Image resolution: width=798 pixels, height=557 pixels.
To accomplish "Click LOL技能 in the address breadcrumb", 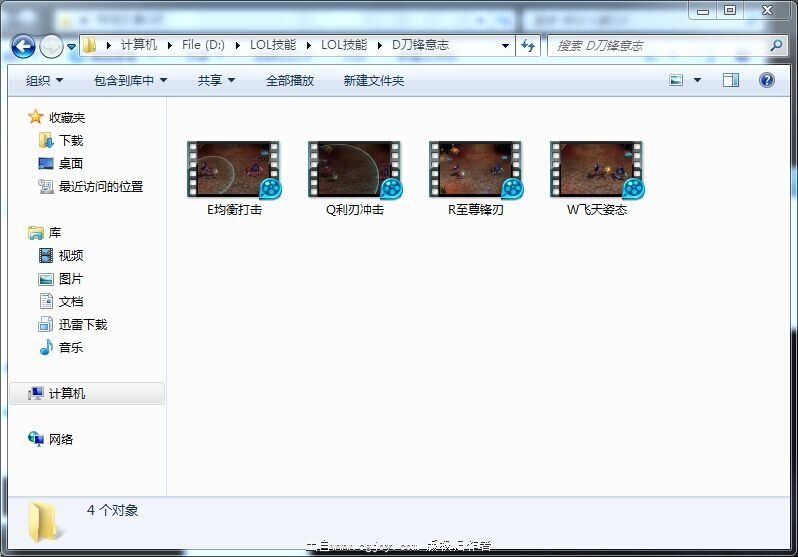I will 273,45.
